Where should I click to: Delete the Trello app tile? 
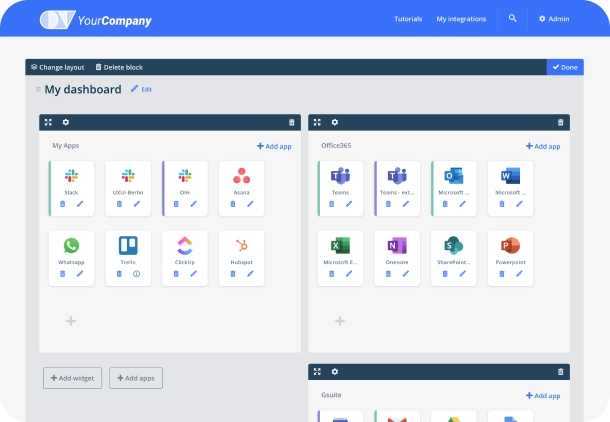click(119, 274)
